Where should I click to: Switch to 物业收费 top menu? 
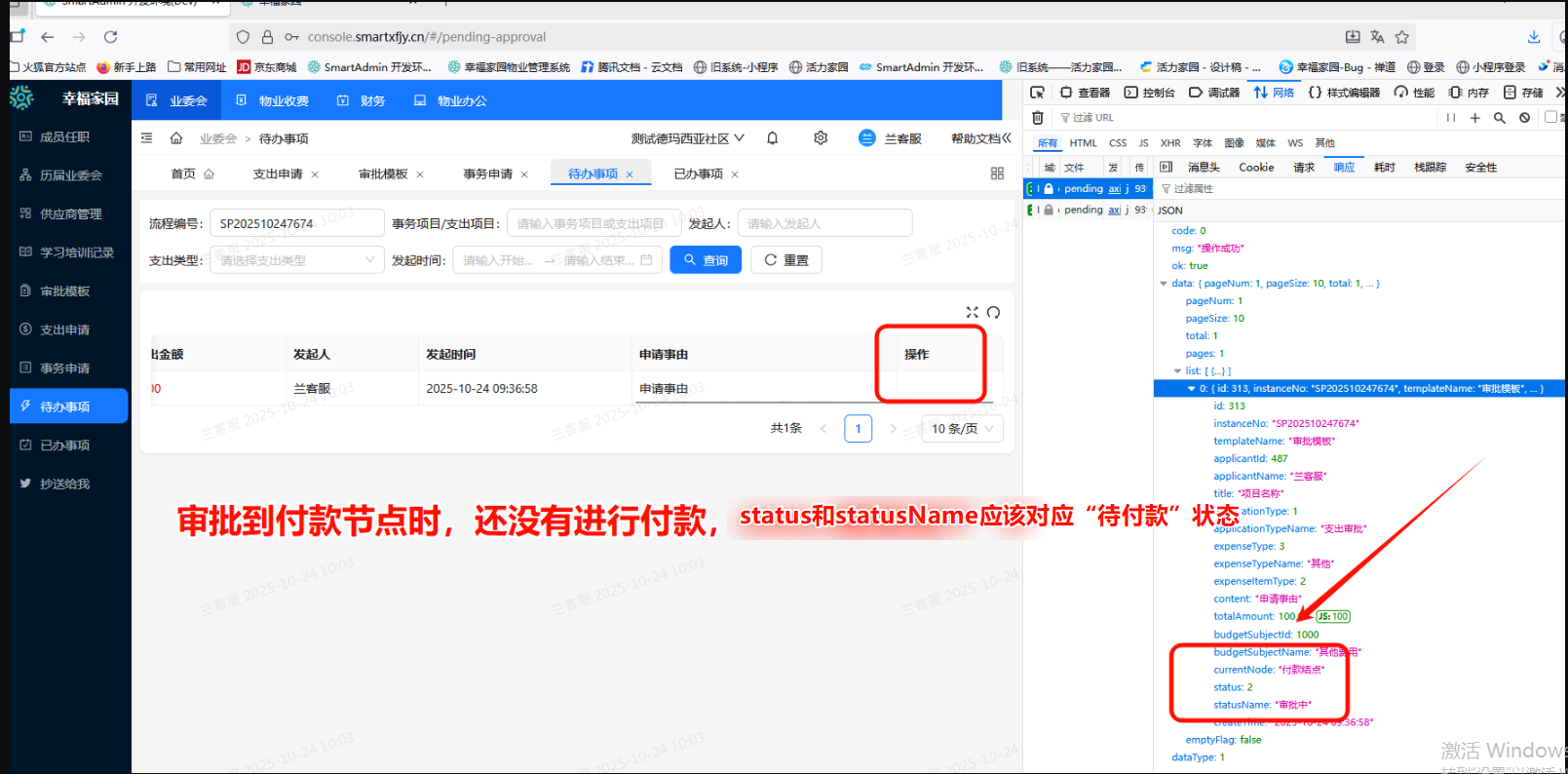pos(274,100)
